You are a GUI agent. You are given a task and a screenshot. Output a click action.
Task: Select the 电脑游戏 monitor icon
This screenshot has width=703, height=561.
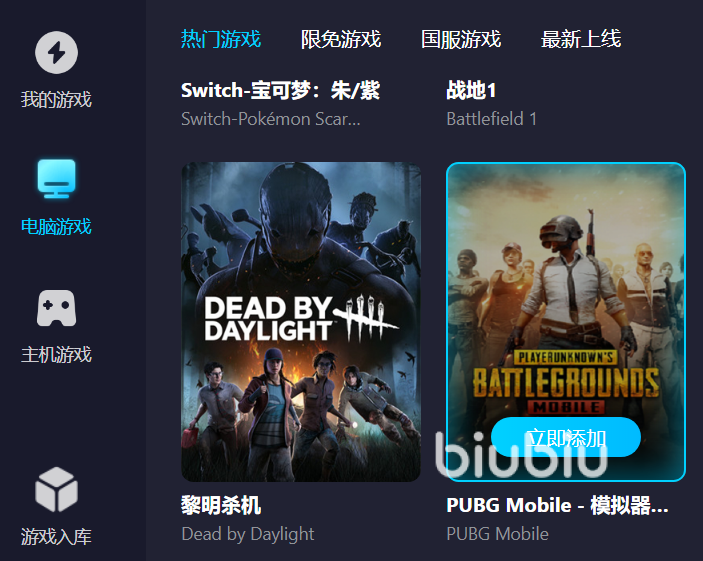(56, 178)
